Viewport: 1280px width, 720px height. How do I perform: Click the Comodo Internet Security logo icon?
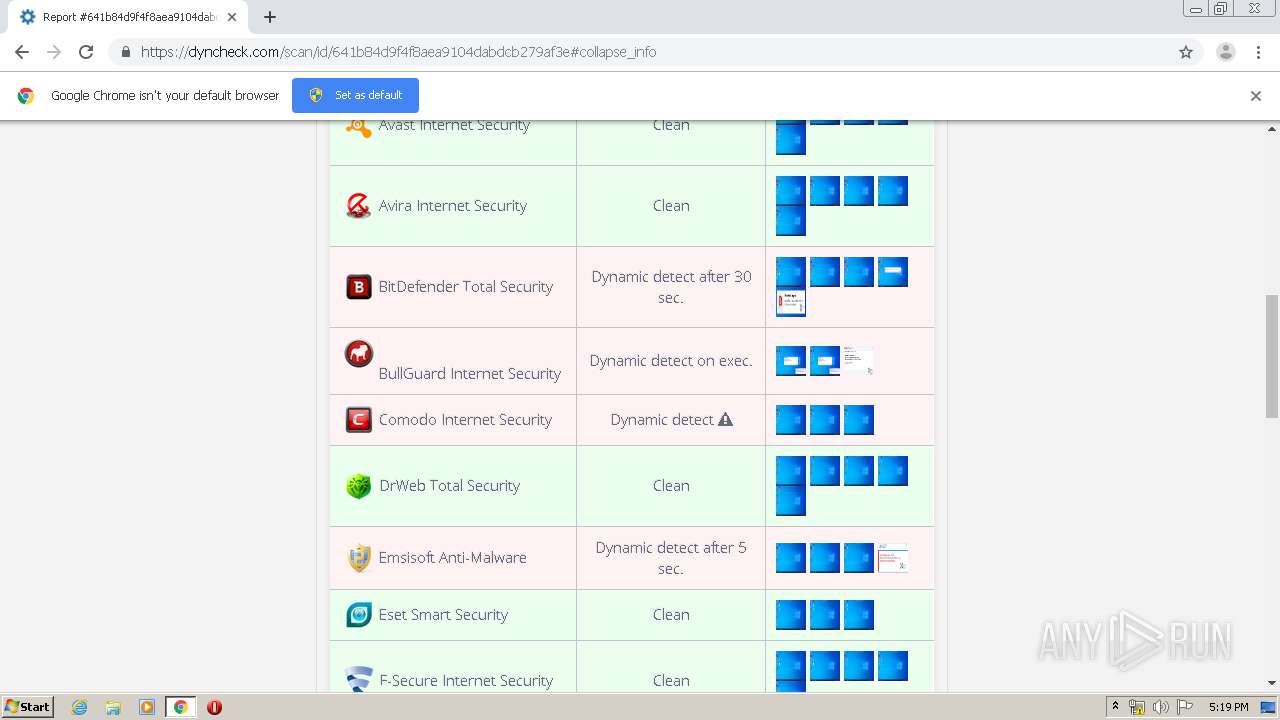(358, 420)
